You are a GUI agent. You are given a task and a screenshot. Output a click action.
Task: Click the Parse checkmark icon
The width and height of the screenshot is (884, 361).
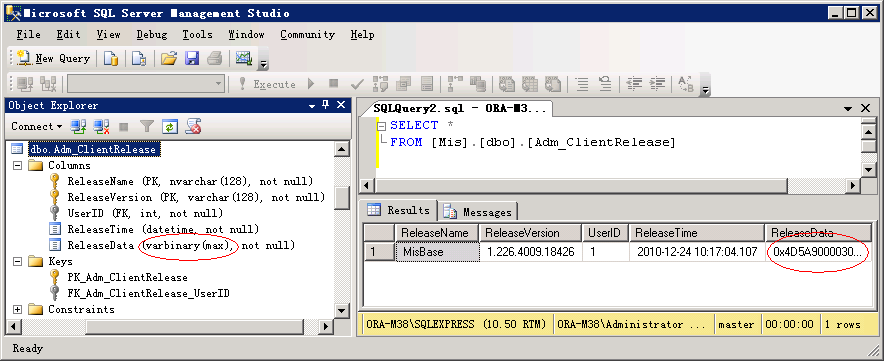coord(357,84)
